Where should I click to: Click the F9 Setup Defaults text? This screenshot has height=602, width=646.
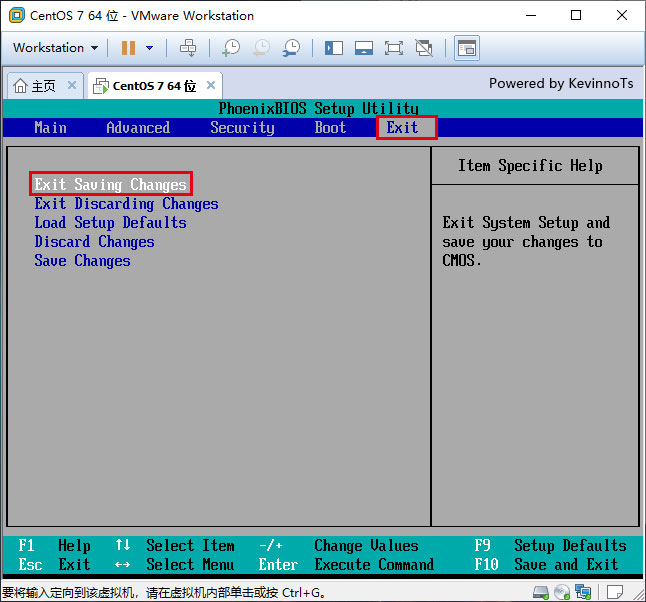click(x=550, y=546)
